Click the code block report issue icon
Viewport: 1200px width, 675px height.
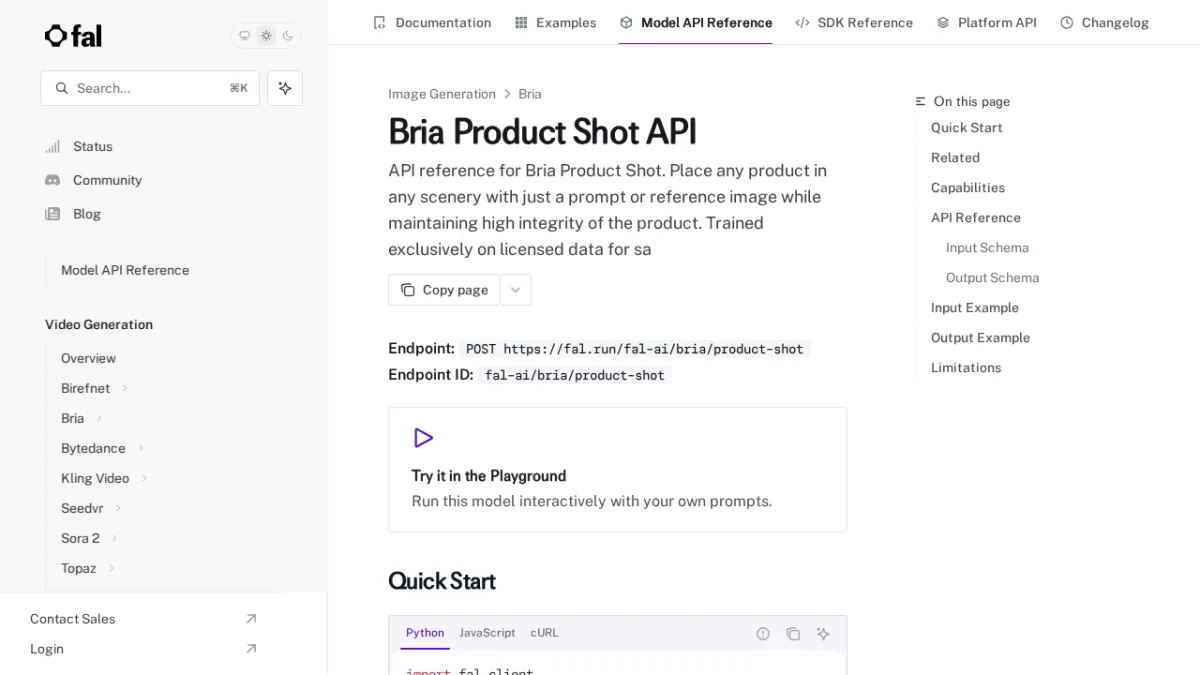(763, 633)
